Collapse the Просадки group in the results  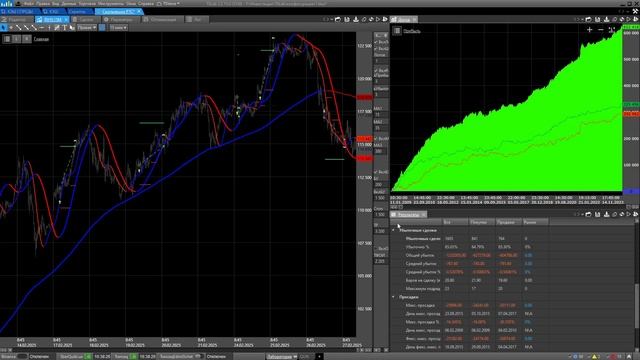393,297
